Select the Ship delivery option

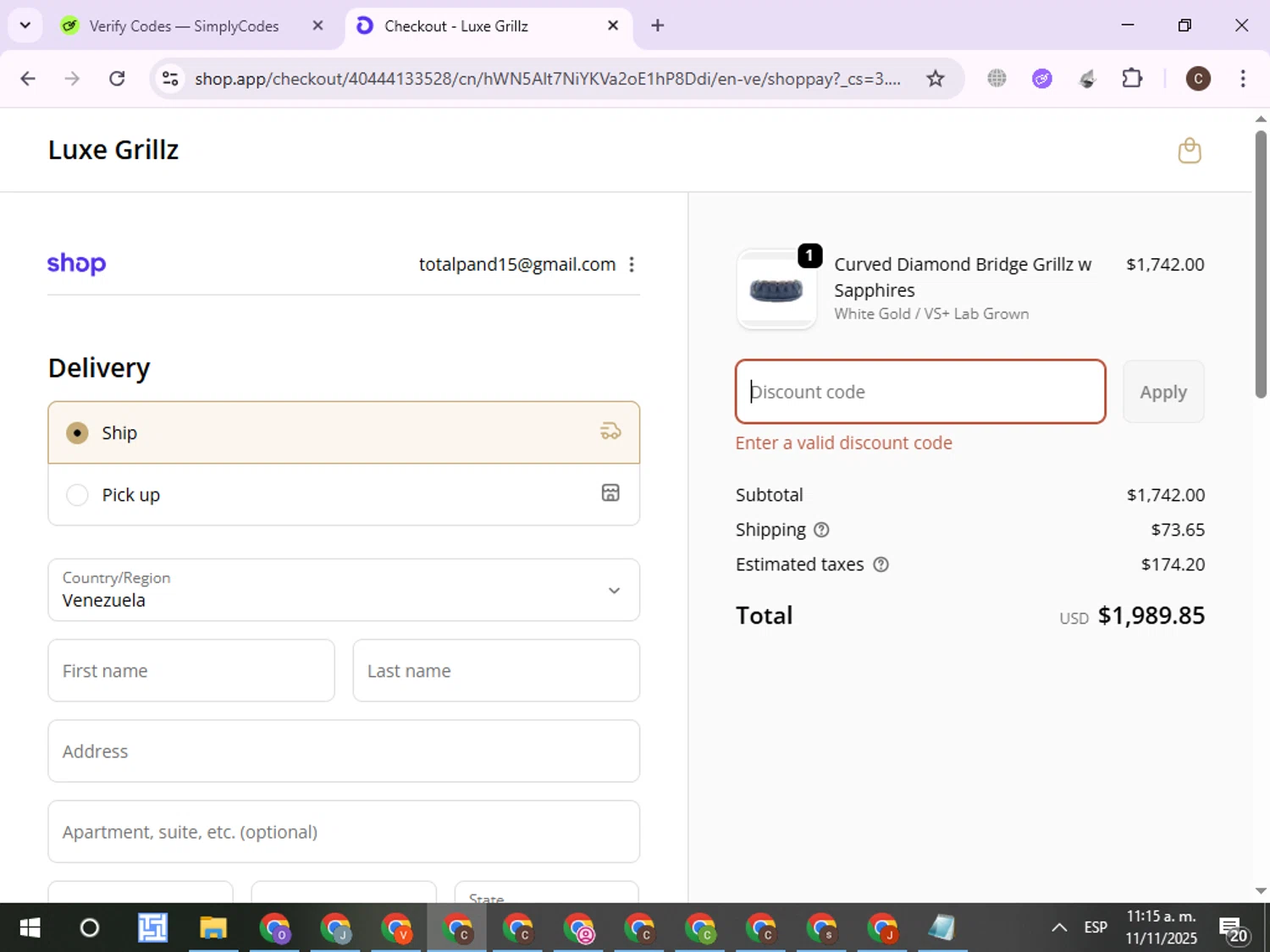(344, 432)
